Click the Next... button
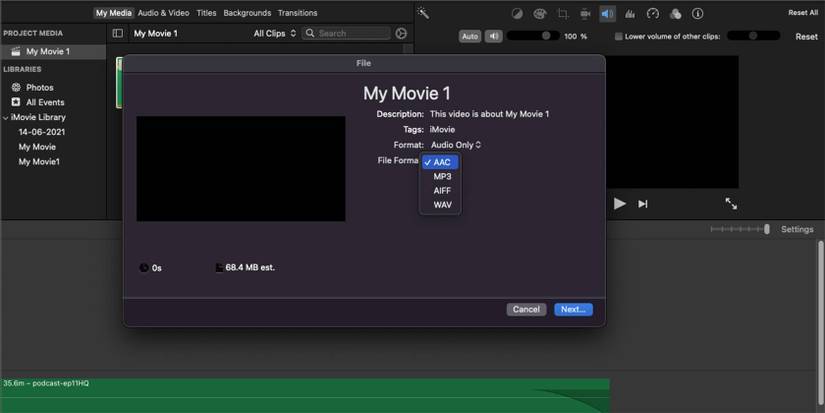This screenshot has width=825, height=413. [574, 309]
